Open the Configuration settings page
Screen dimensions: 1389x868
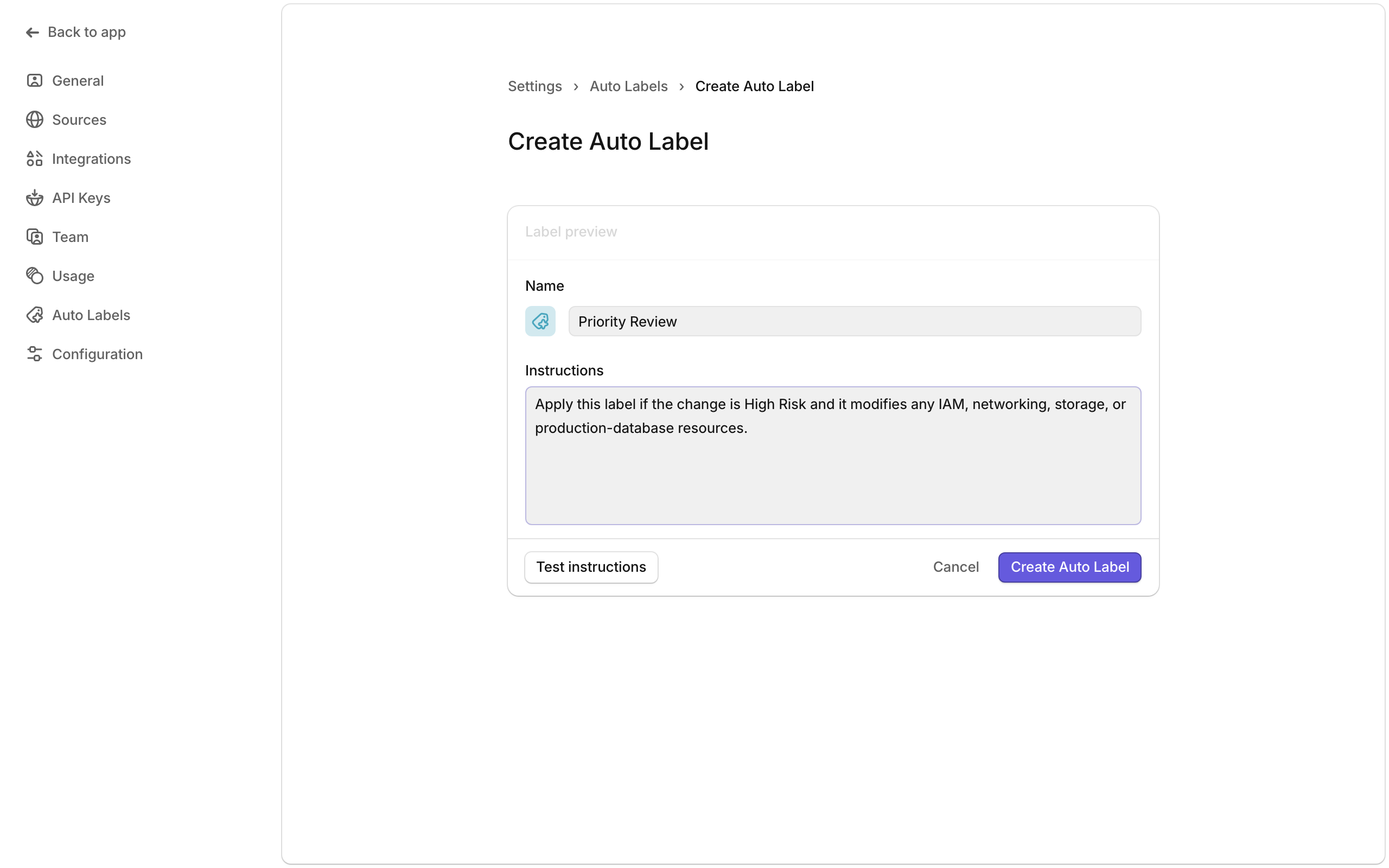point(97,354)
